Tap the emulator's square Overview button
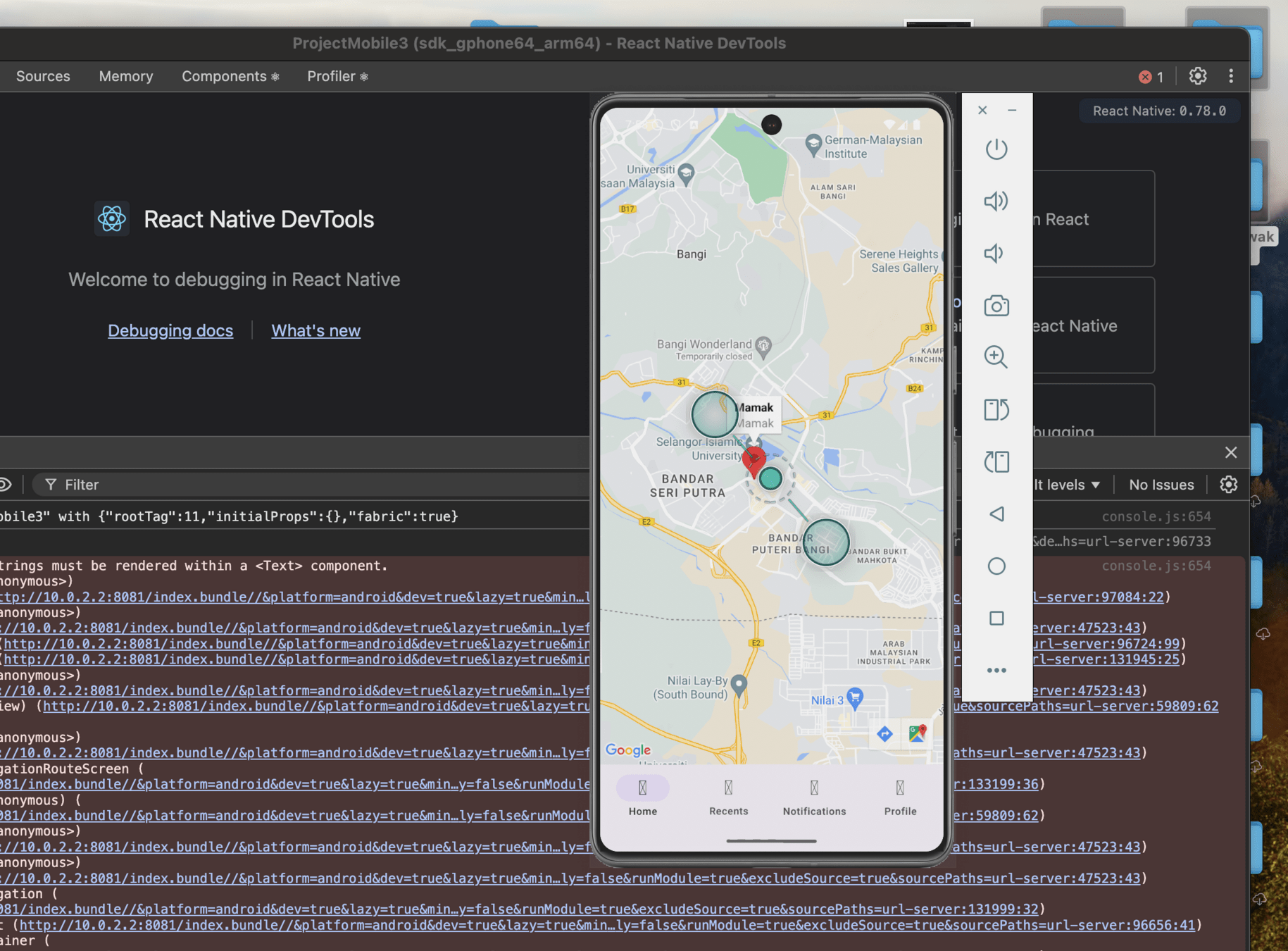This screenshot has height=951, width=1288. (x=996, y=619)
